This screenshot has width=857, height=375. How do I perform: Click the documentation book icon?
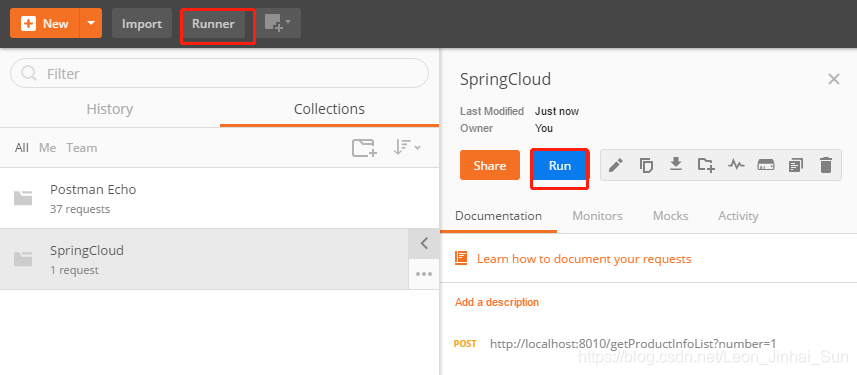point(461,258)
